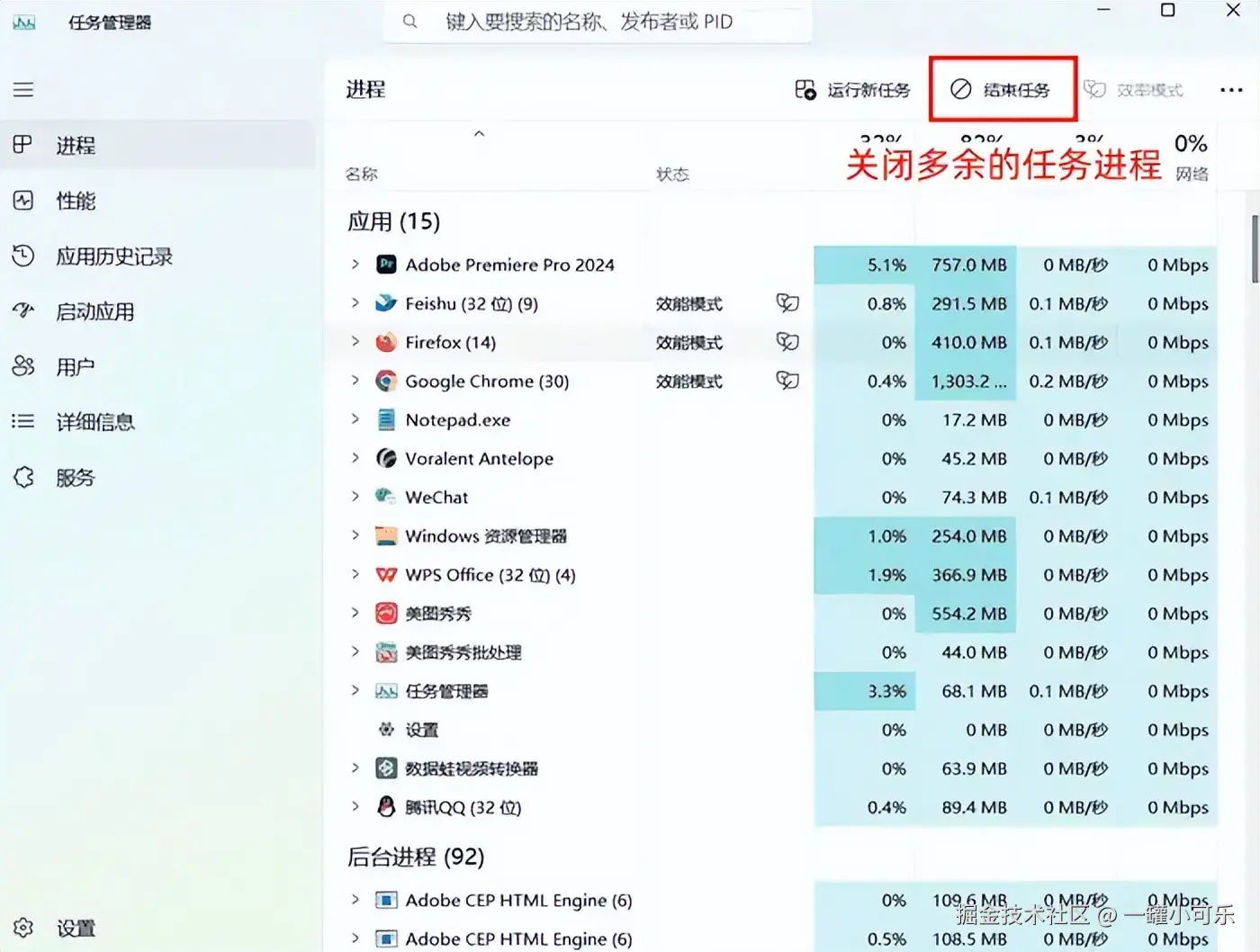Click the 数据蛙视频转换器 icon

386,768
